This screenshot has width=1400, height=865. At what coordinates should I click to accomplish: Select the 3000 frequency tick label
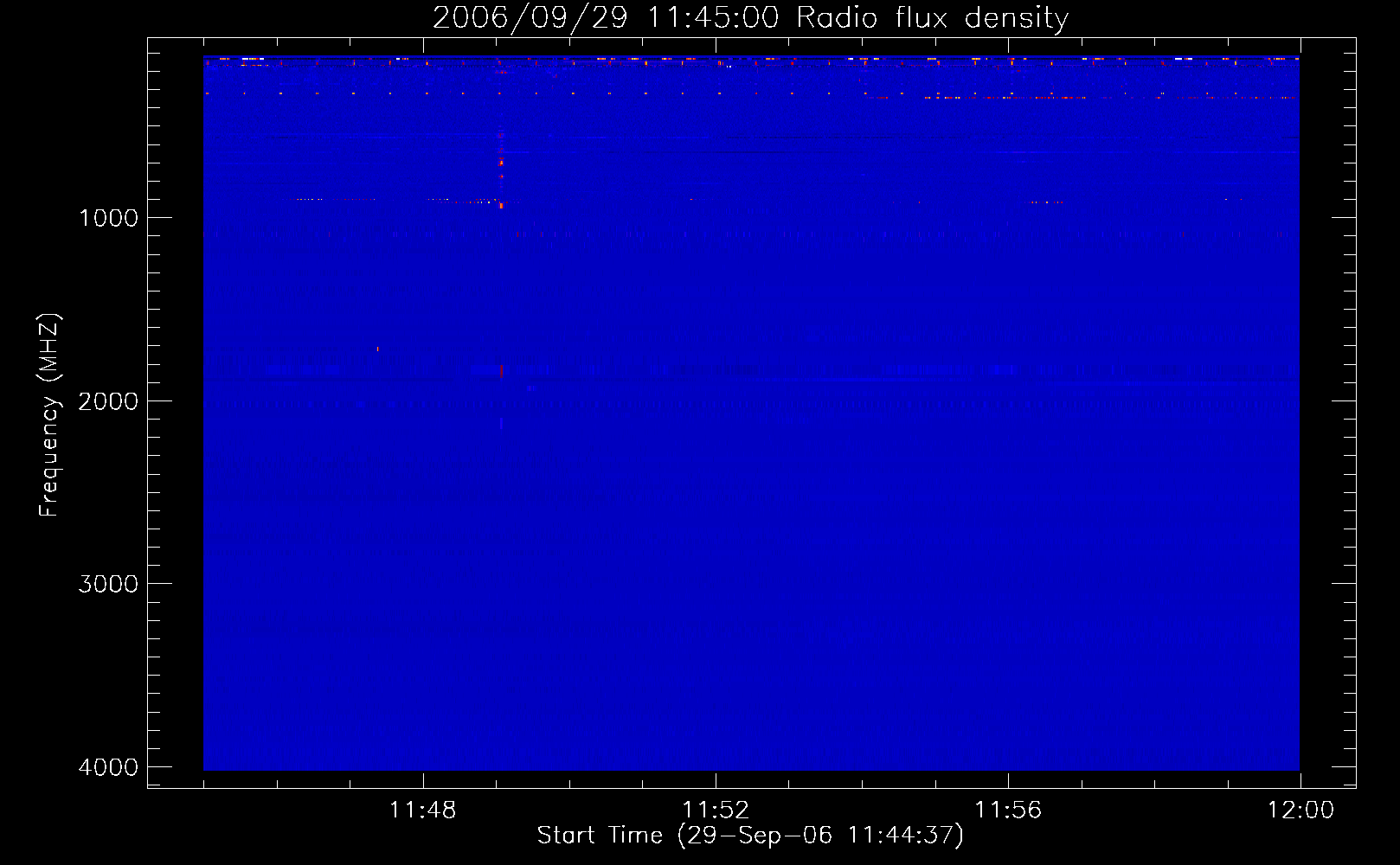click(x=108, y=584)
